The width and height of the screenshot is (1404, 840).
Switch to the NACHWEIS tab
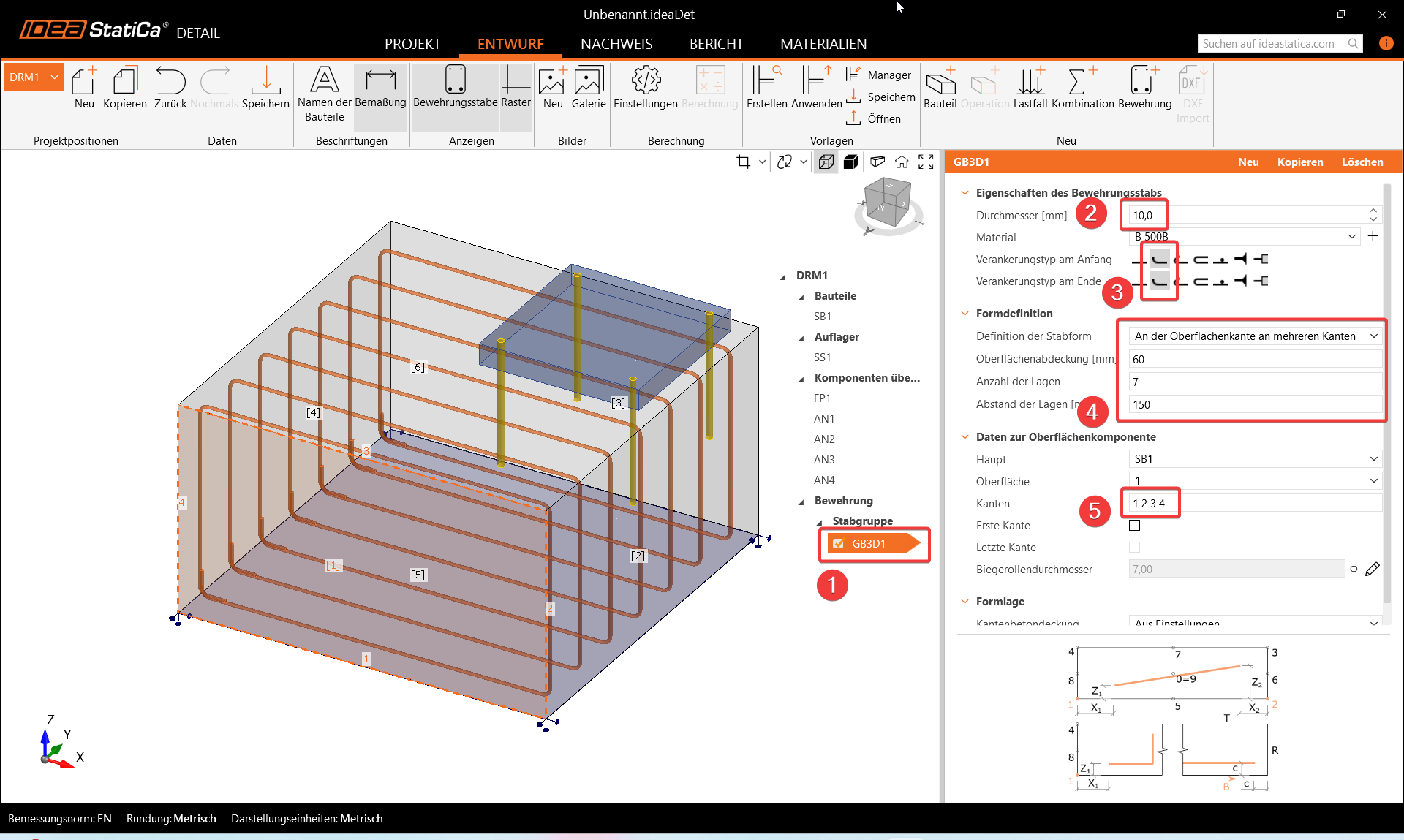coord(616,44)
